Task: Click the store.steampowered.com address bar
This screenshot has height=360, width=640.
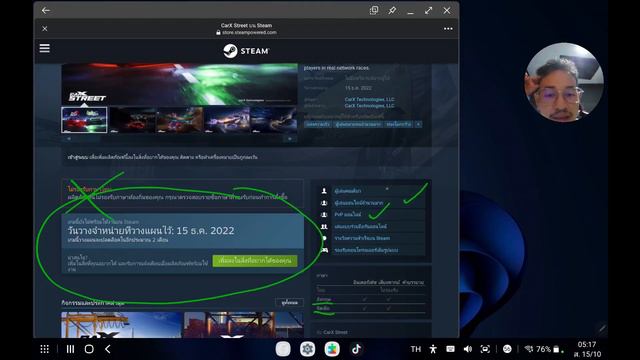Action: pos(246,32)
